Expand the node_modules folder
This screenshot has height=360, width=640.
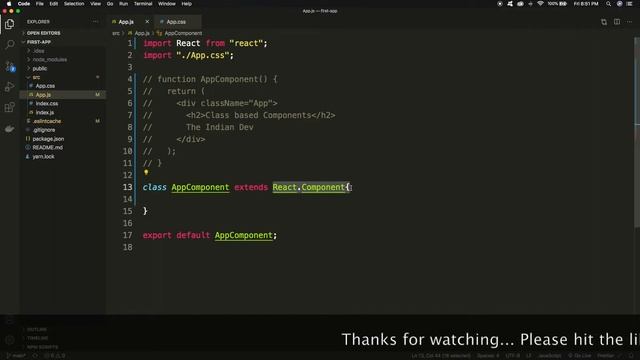coord(63,60)
